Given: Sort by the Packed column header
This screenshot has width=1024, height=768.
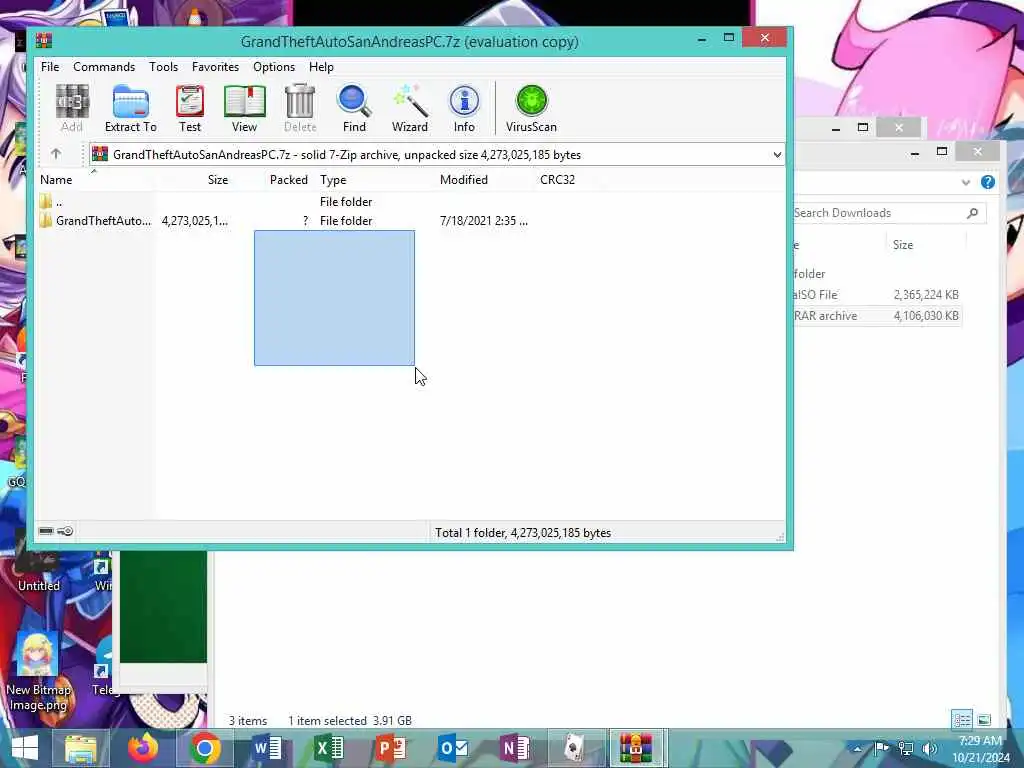Looking at the screenshot, I should [x=272, y=180].
